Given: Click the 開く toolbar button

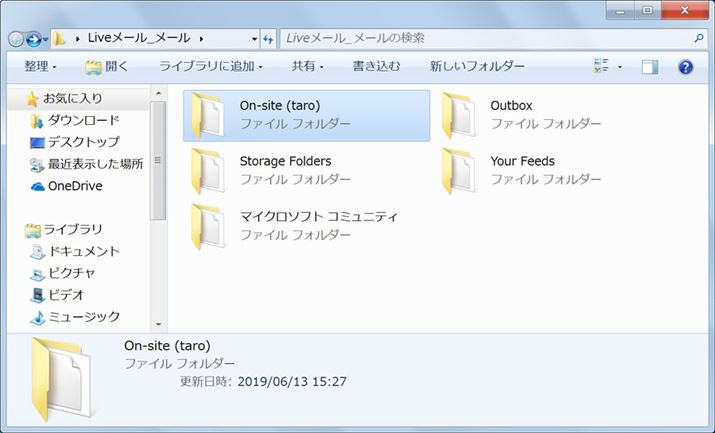Looking at the screenshot, I should point(107,67).
